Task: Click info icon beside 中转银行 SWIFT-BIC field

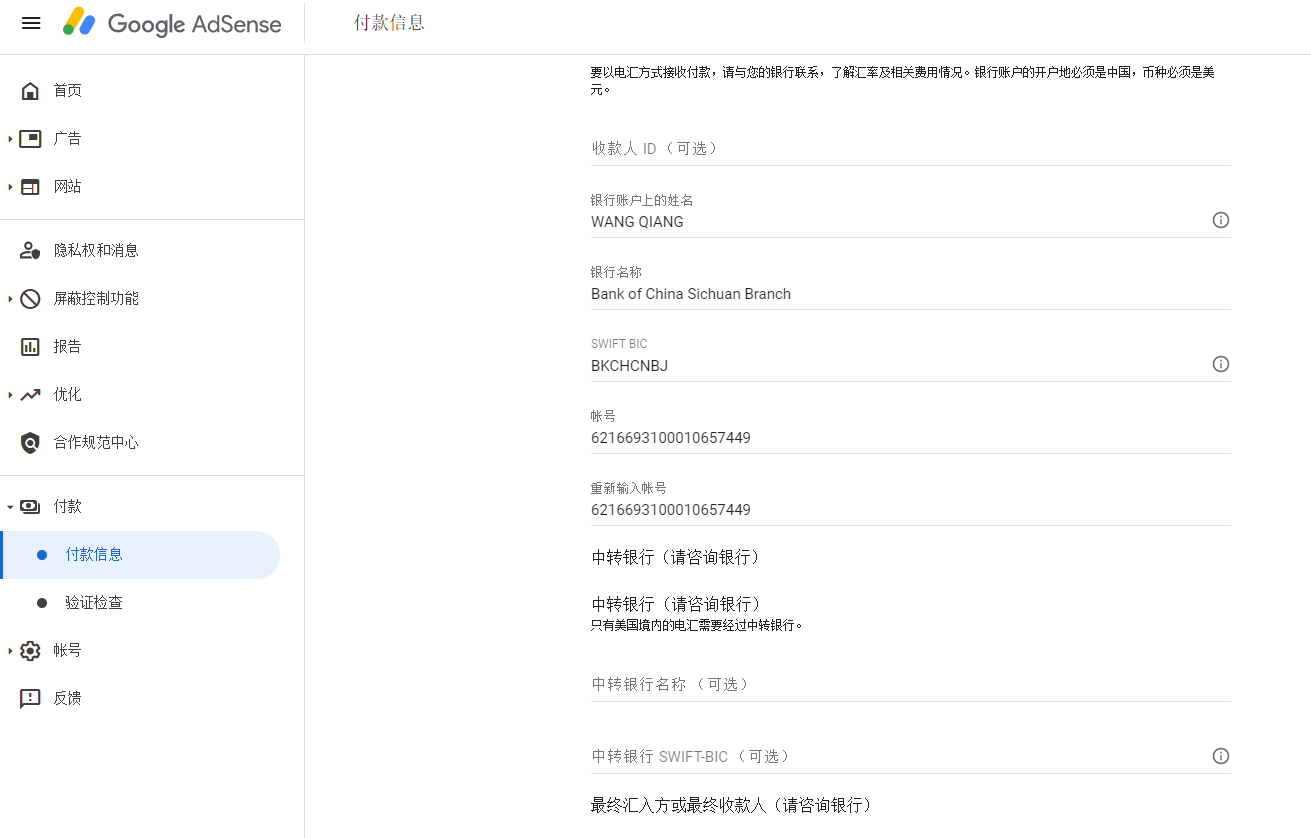Action: (x=1220, y=756)
